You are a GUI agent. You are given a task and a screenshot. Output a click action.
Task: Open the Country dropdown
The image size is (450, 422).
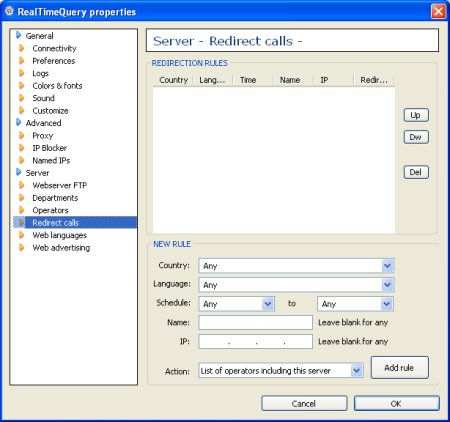coord(387,266)
